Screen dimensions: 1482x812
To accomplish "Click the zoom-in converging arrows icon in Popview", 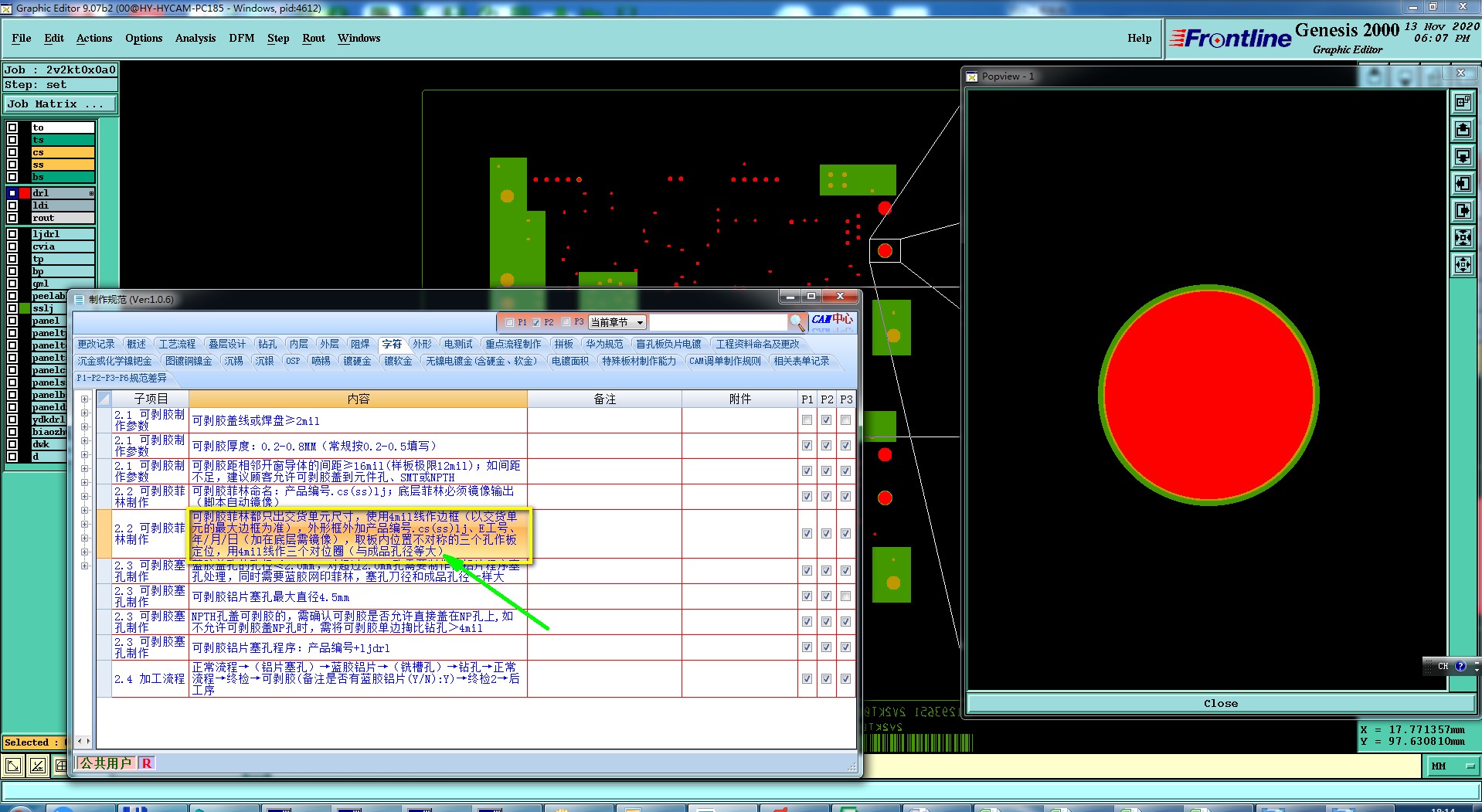I will (1463, 237).
